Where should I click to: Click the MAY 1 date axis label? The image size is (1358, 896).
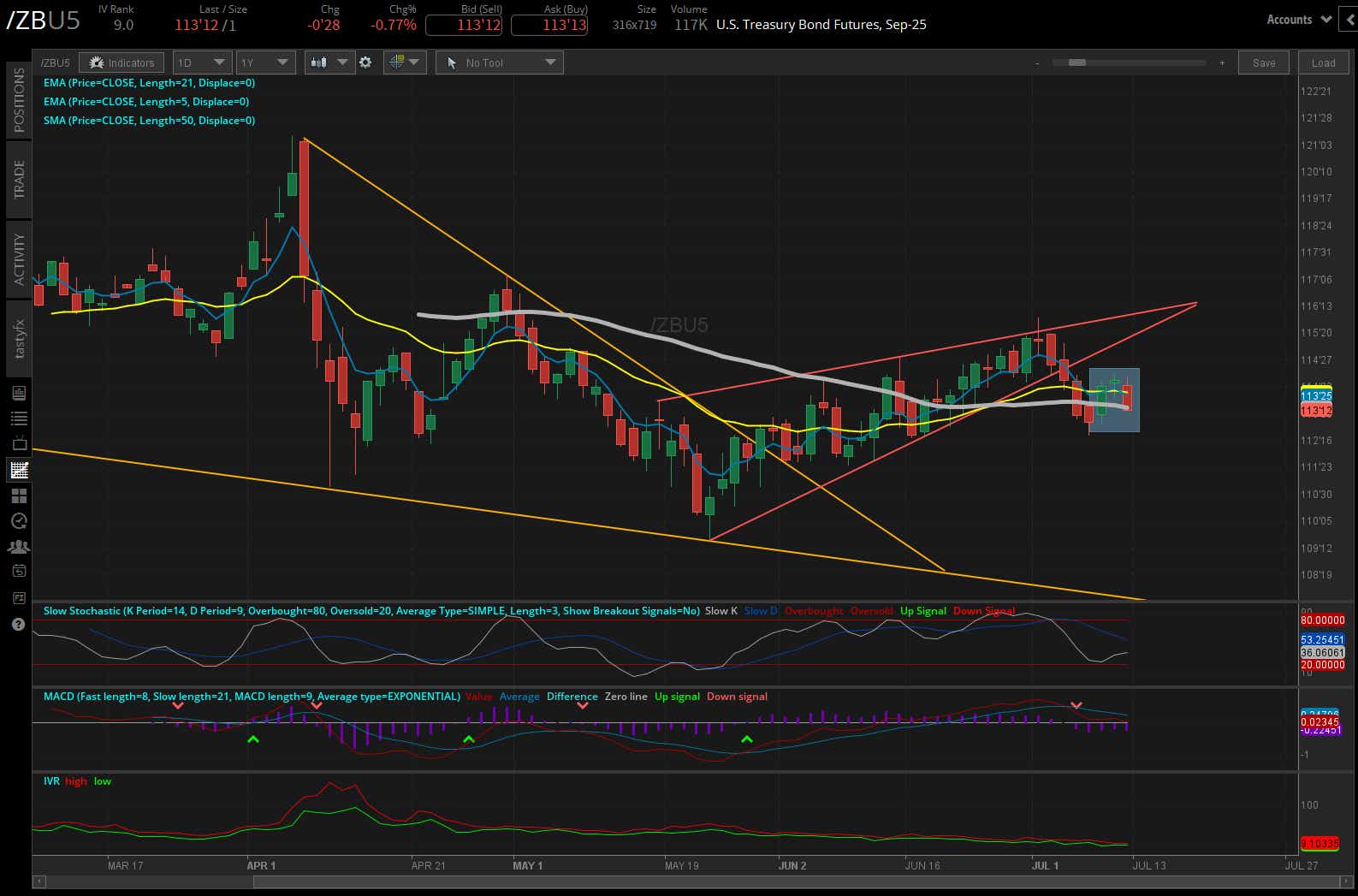tap(527, 866)
